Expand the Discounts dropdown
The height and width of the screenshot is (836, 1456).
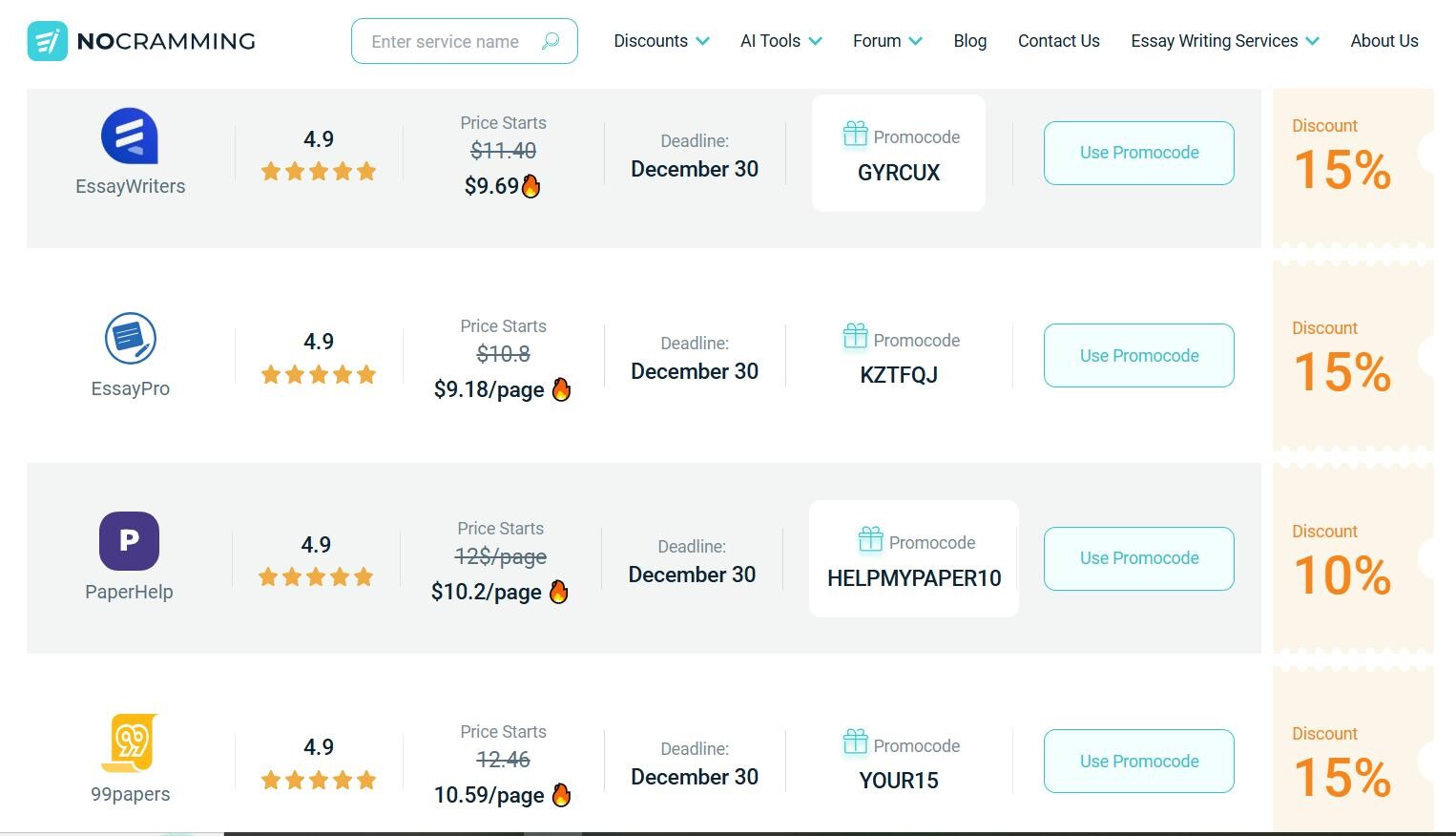tap(660, 41)
